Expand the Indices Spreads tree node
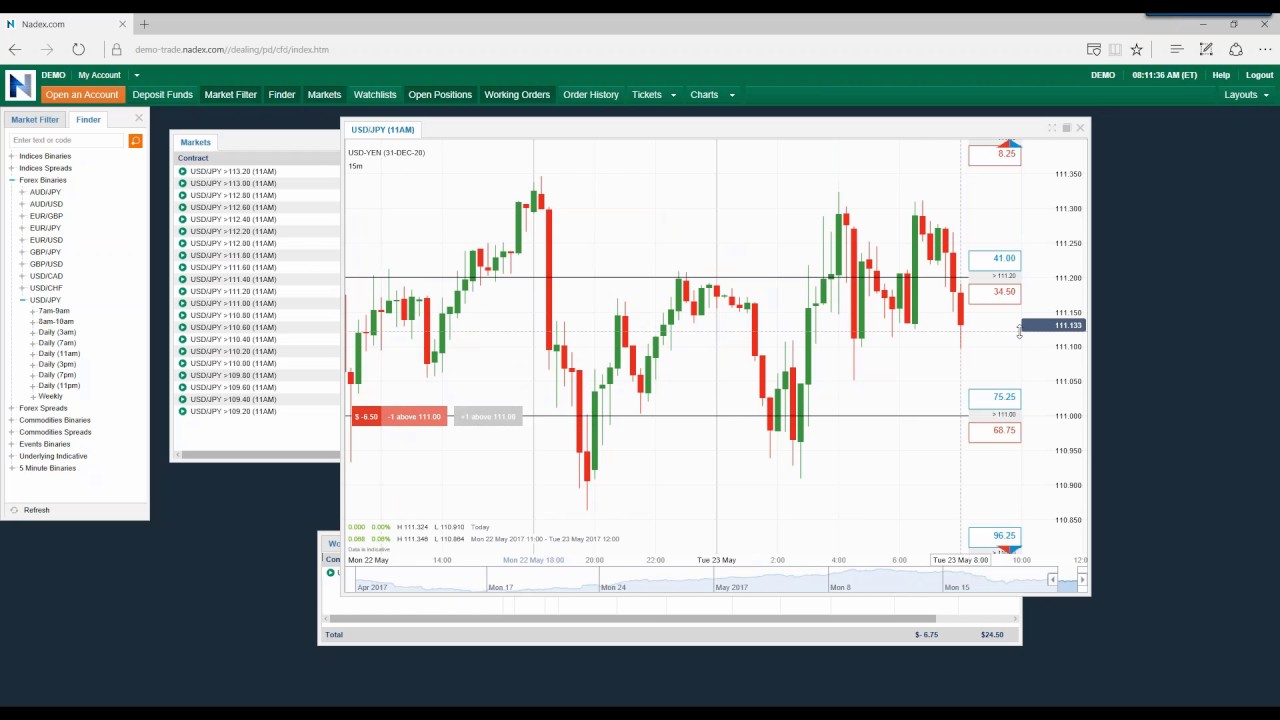Screen dimensions: 1280x720 coord(11,168)
